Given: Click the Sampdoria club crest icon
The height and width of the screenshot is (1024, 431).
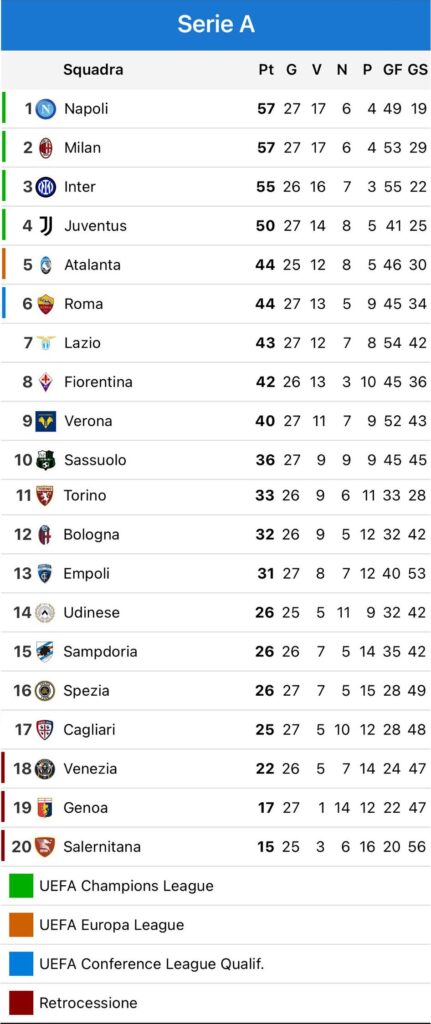Looking at the screenshot, I should tap(45, 652).
